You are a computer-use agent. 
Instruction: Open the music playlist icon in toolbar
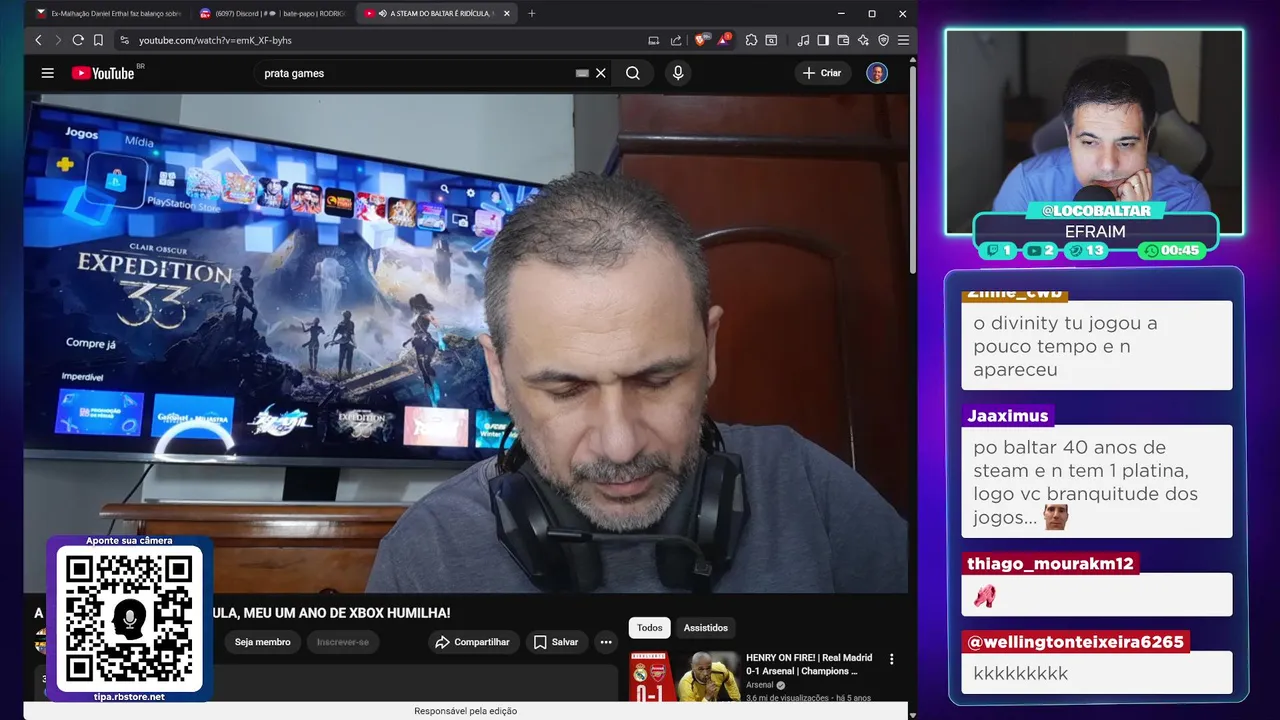(803, 40)
